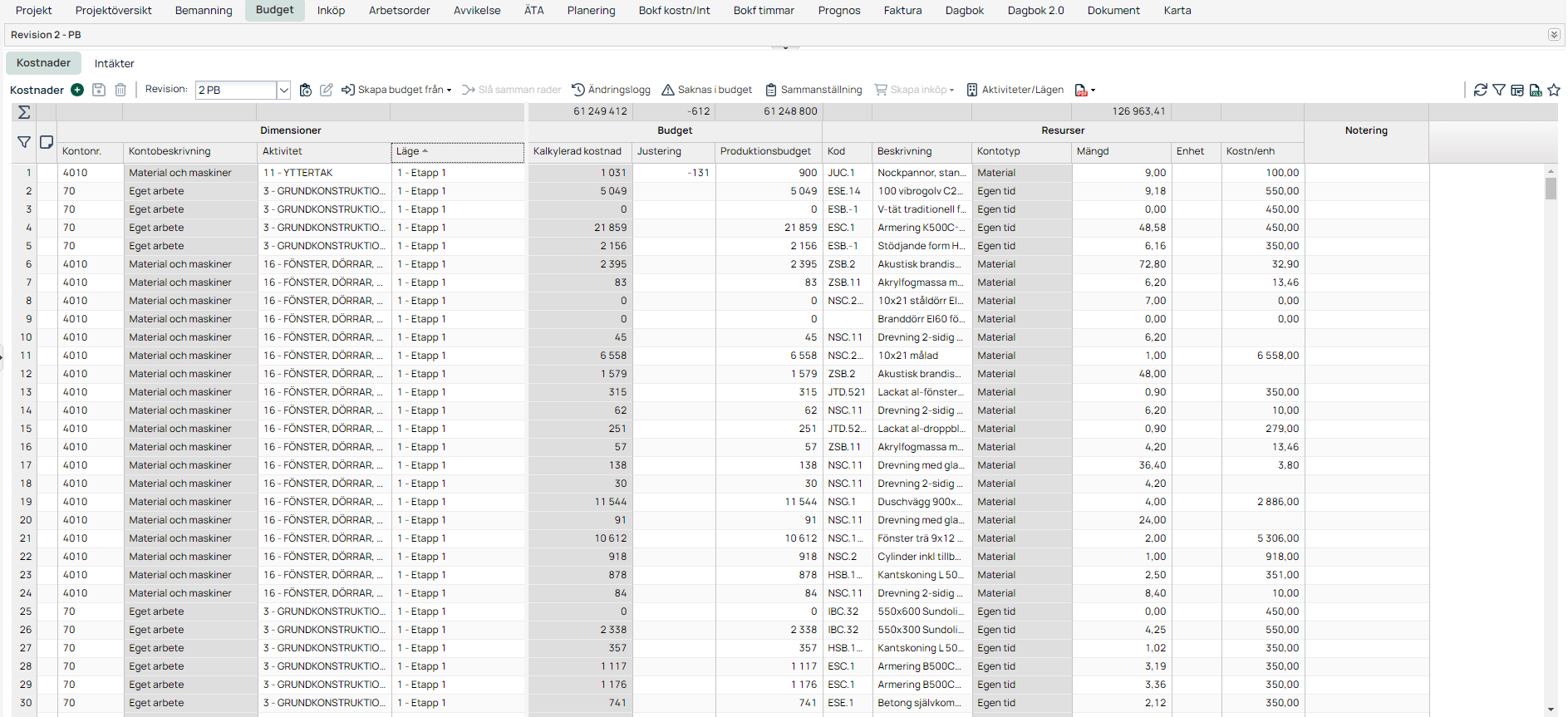Image resolution: width=1568 pixels, height=717 pixels.
Task: Add a new cost row with green plus
Action: 77,90
